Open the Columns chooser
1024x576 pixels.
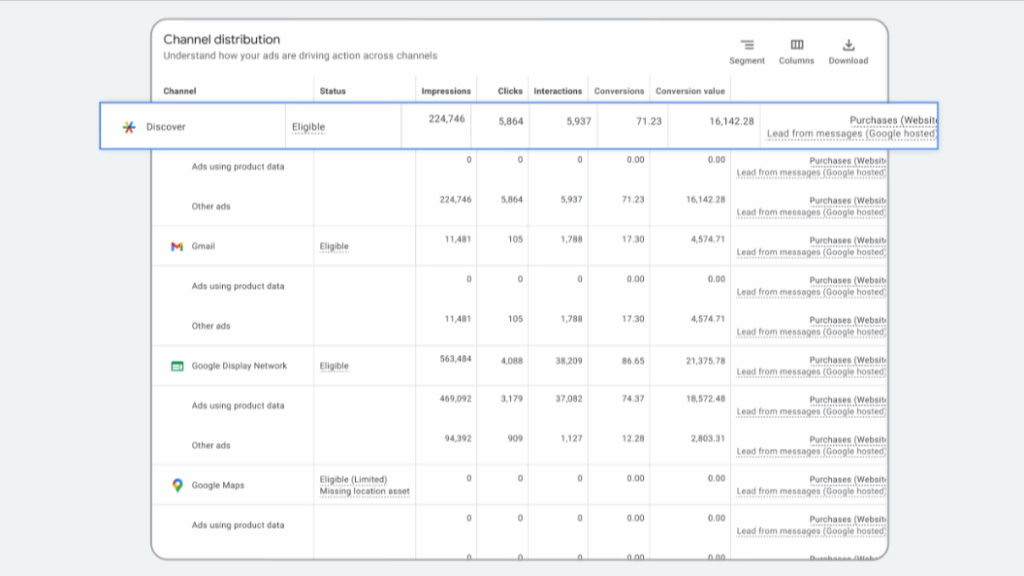(796, 52)
